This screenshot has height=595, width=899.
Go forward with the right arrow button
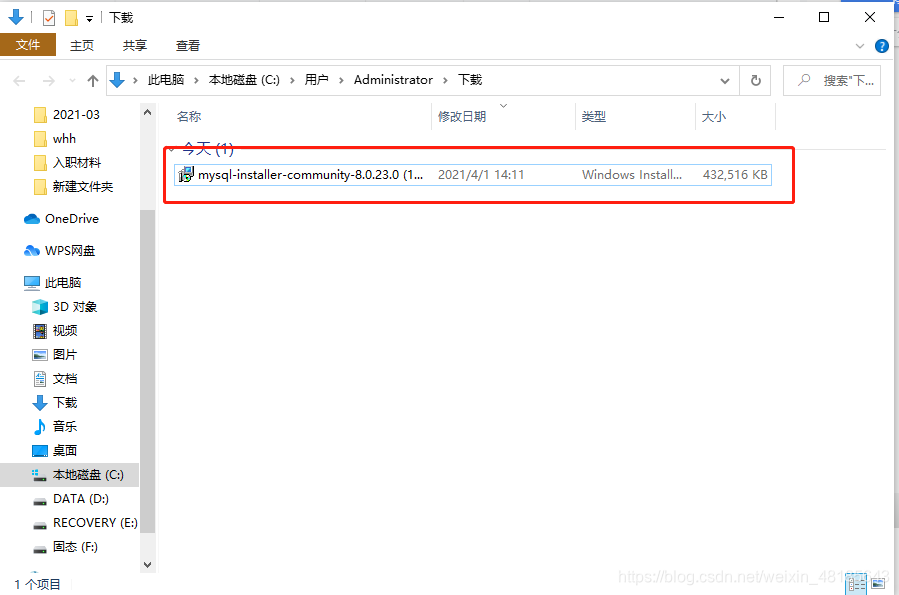49,81
